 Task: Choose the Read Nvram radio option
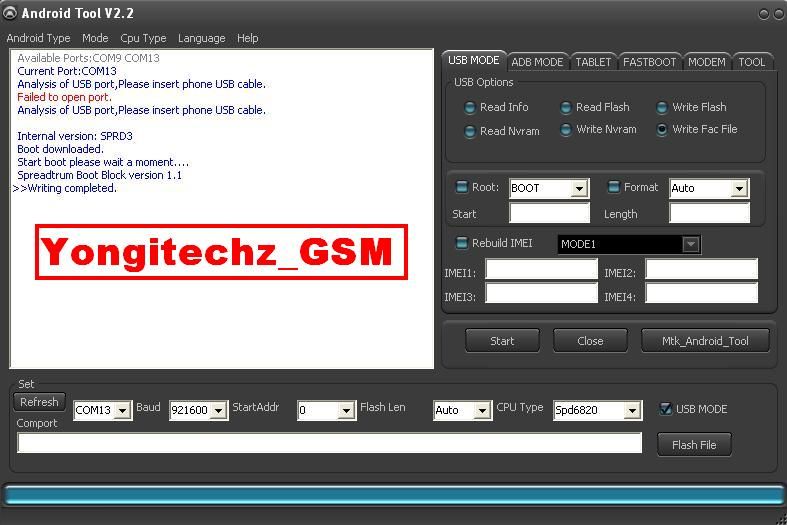pyautogui.click(x=470, y=131)
